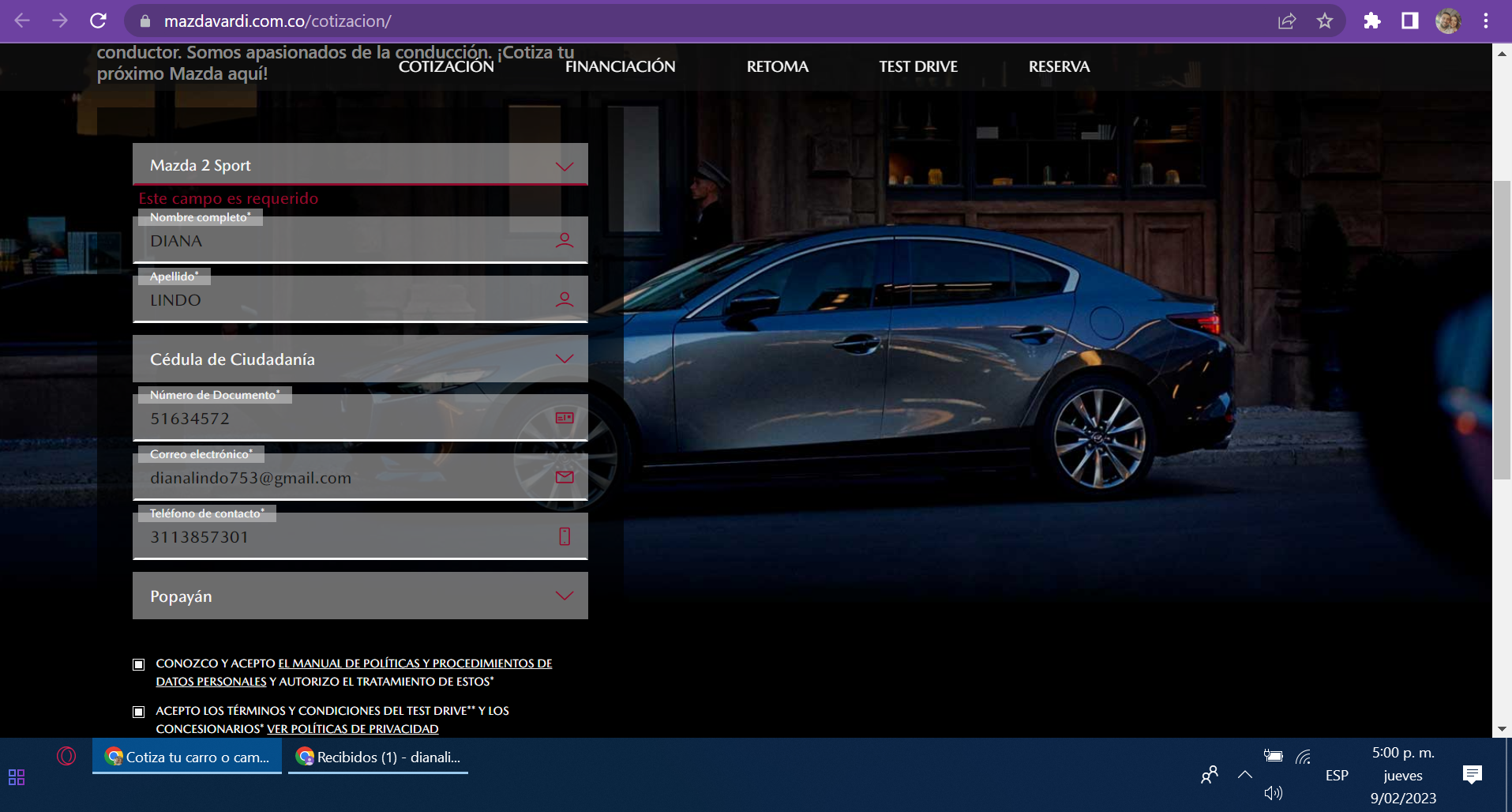This screenshot has height=812, width=1512.
Task: Open People icon in system tray
Action: [x=1209, y=775]
